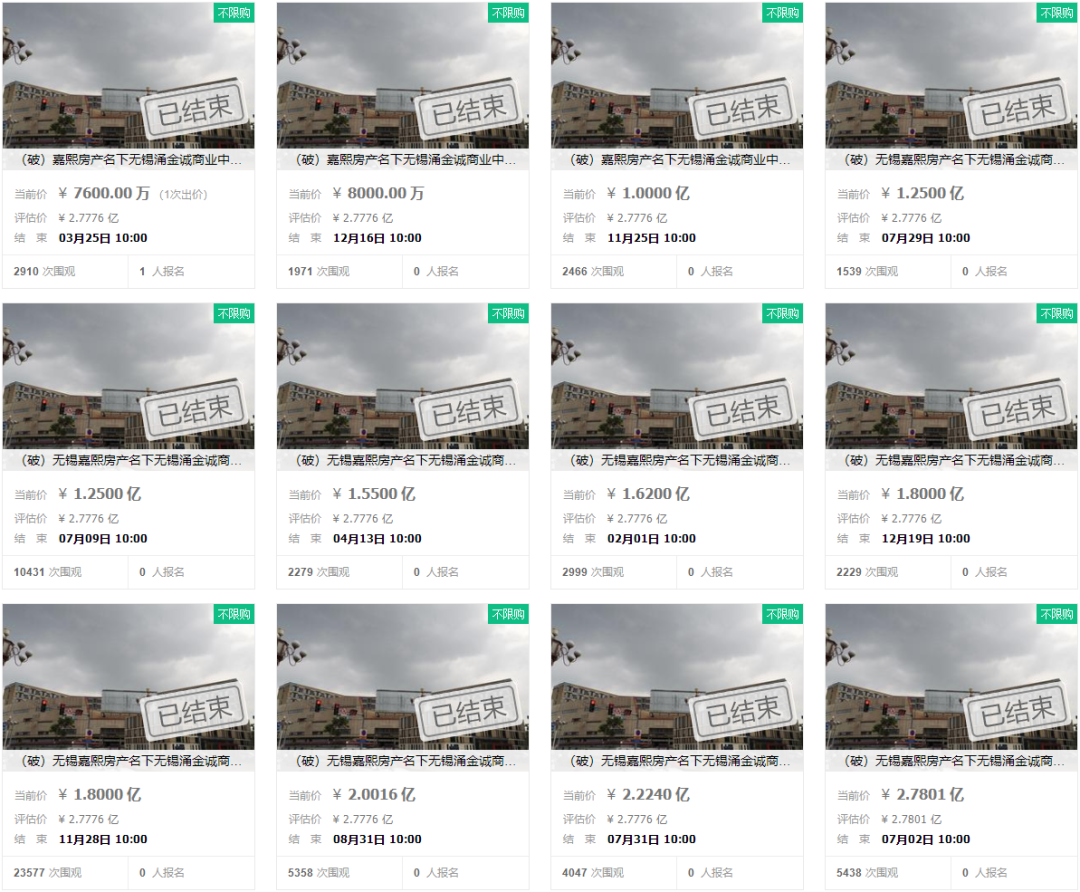Click the 不限购 badge on the listing ending 12月19日
The image size is (1080, 892).
[1057, 313]
